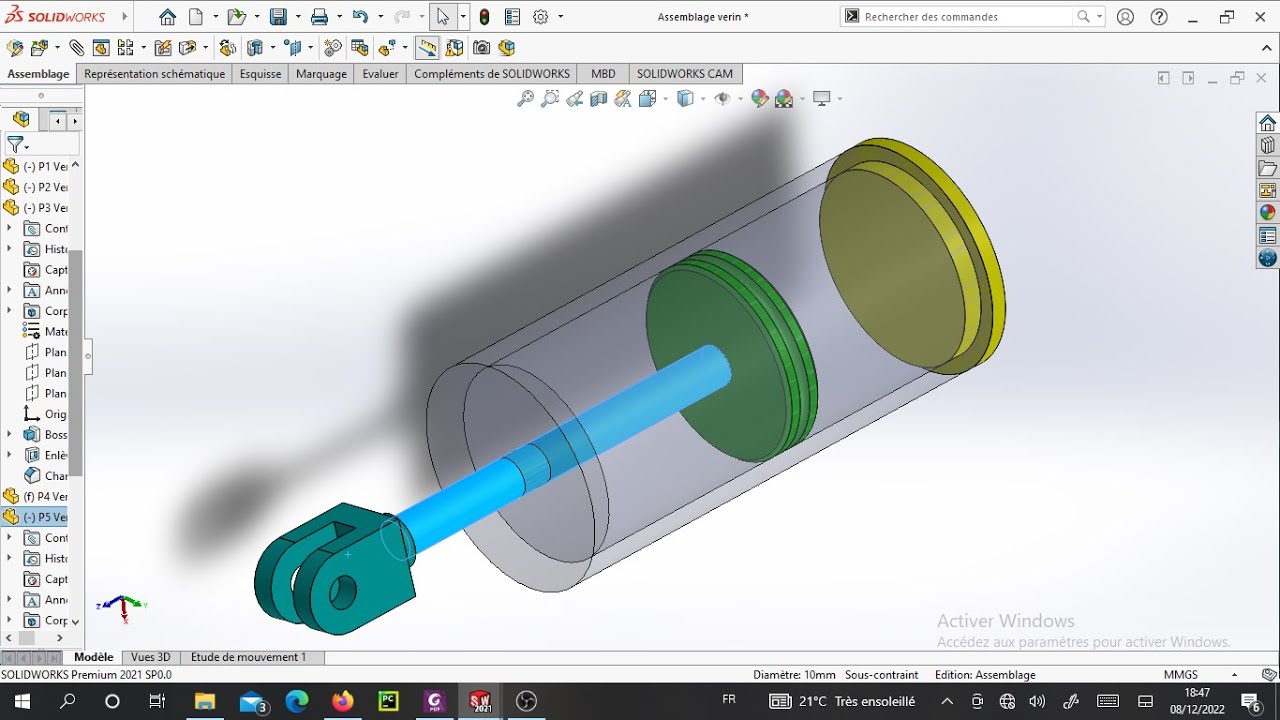Viewport: 1280px width, 720px height.
Task: Select the (f) P4 Ver component
Action: tap(36, 497)
